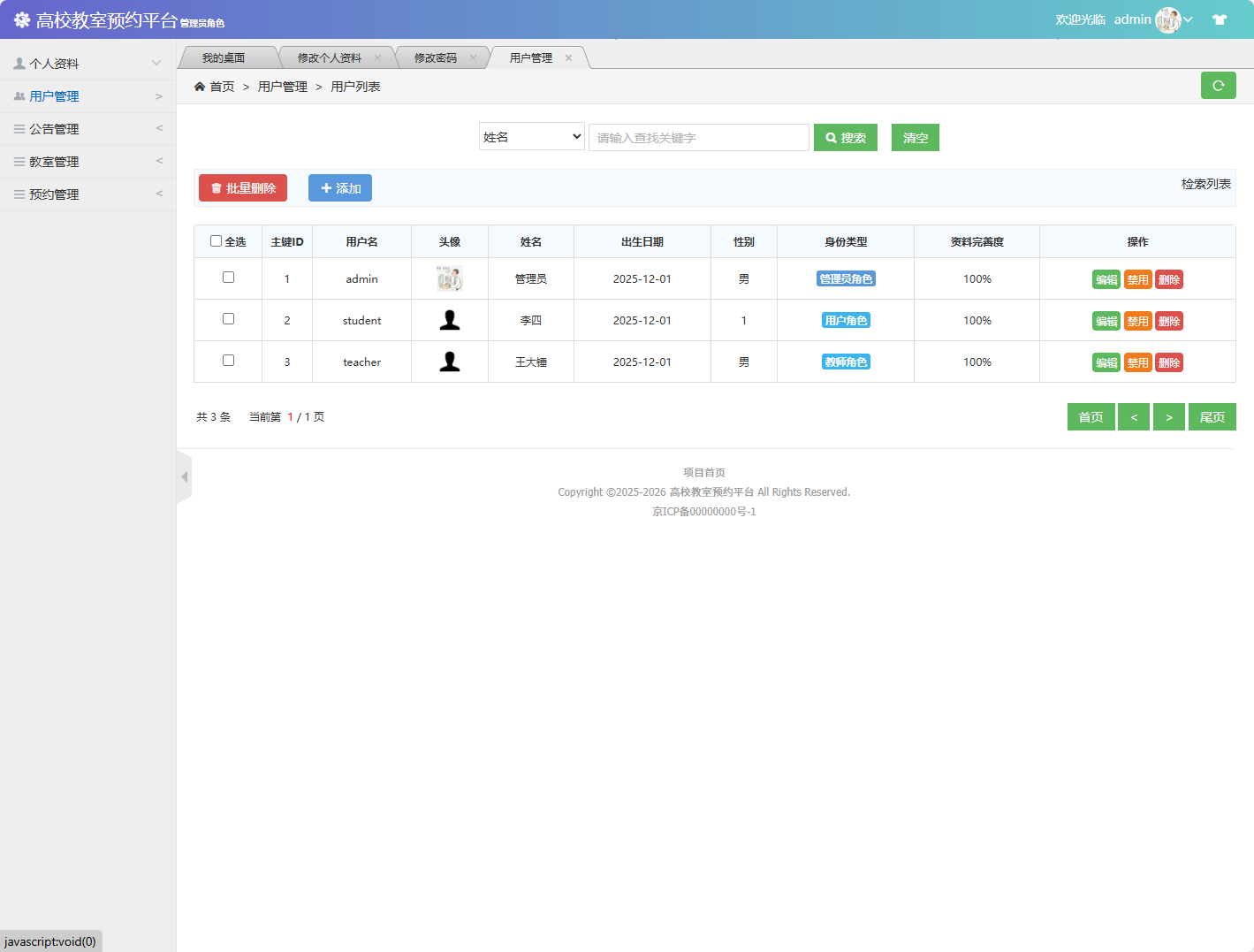Image resolution: width=1254 pixels, height=952 pixels.
Task: Open 预约管理 in the sidebar
Action: (87, 194)
